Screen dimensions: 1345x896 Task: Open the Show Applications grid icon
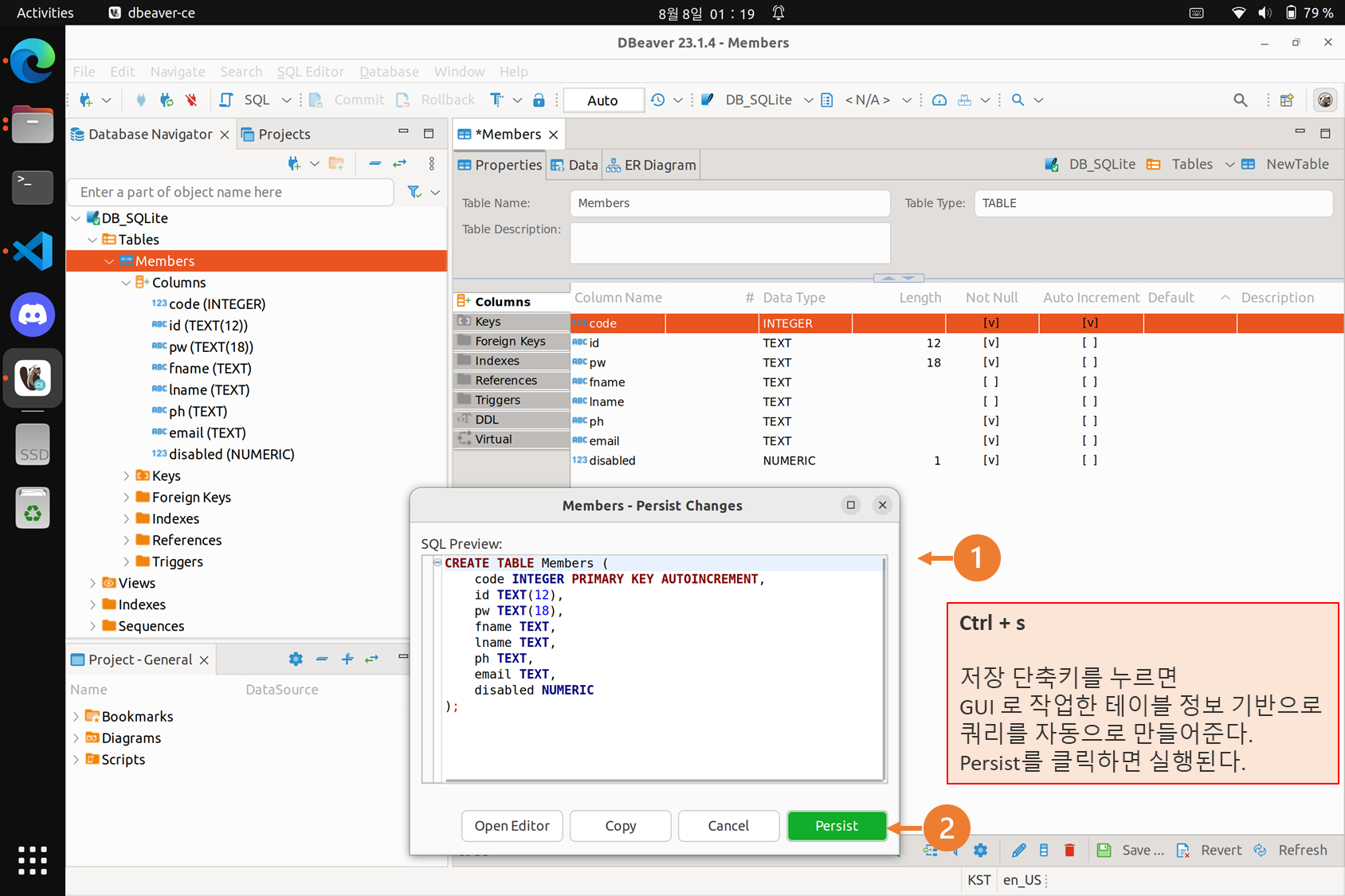click(33, 860)
